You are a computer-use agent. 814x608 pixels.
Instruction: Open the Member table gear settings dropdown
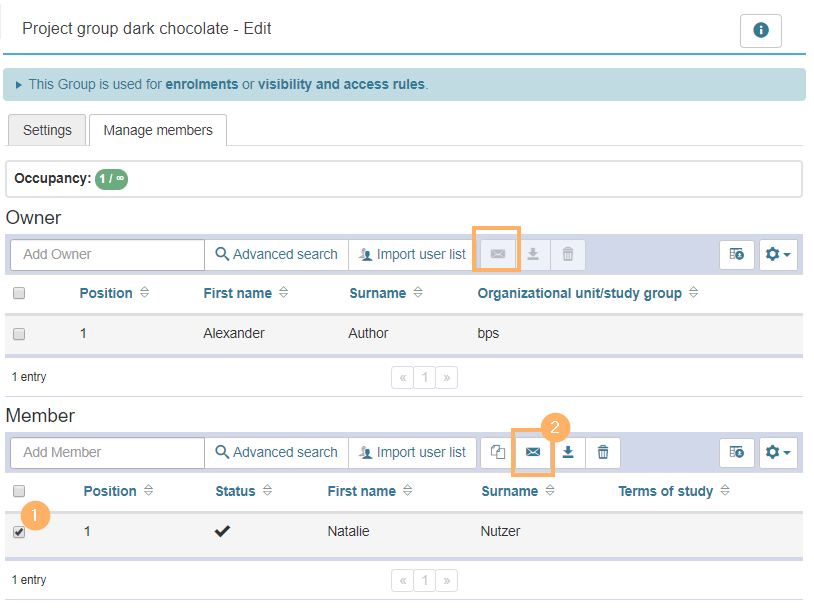point(778,453)
